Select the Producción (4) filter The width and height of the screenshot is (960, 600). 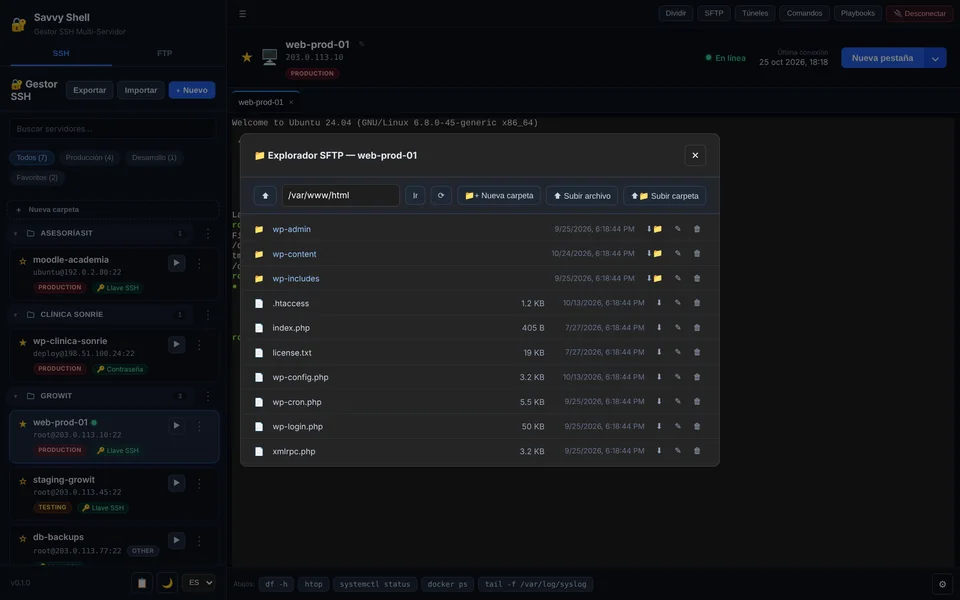[x=89, y=158]
